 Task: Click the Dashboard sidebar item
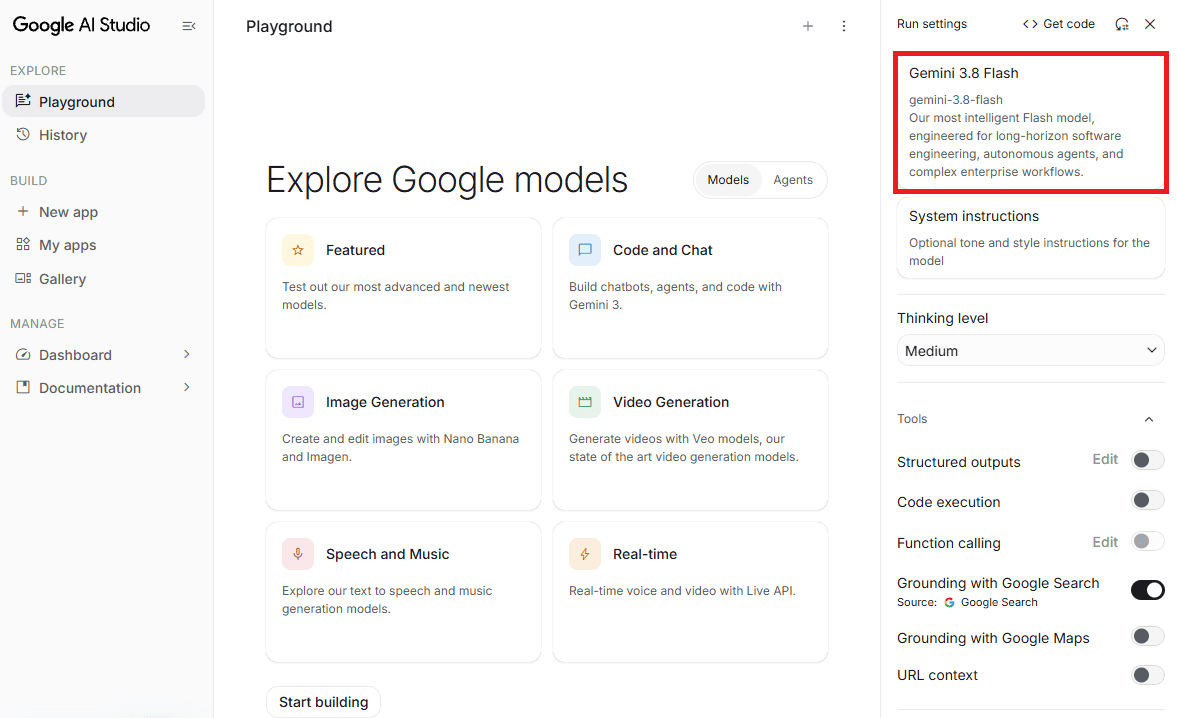[x=104, y=355]
